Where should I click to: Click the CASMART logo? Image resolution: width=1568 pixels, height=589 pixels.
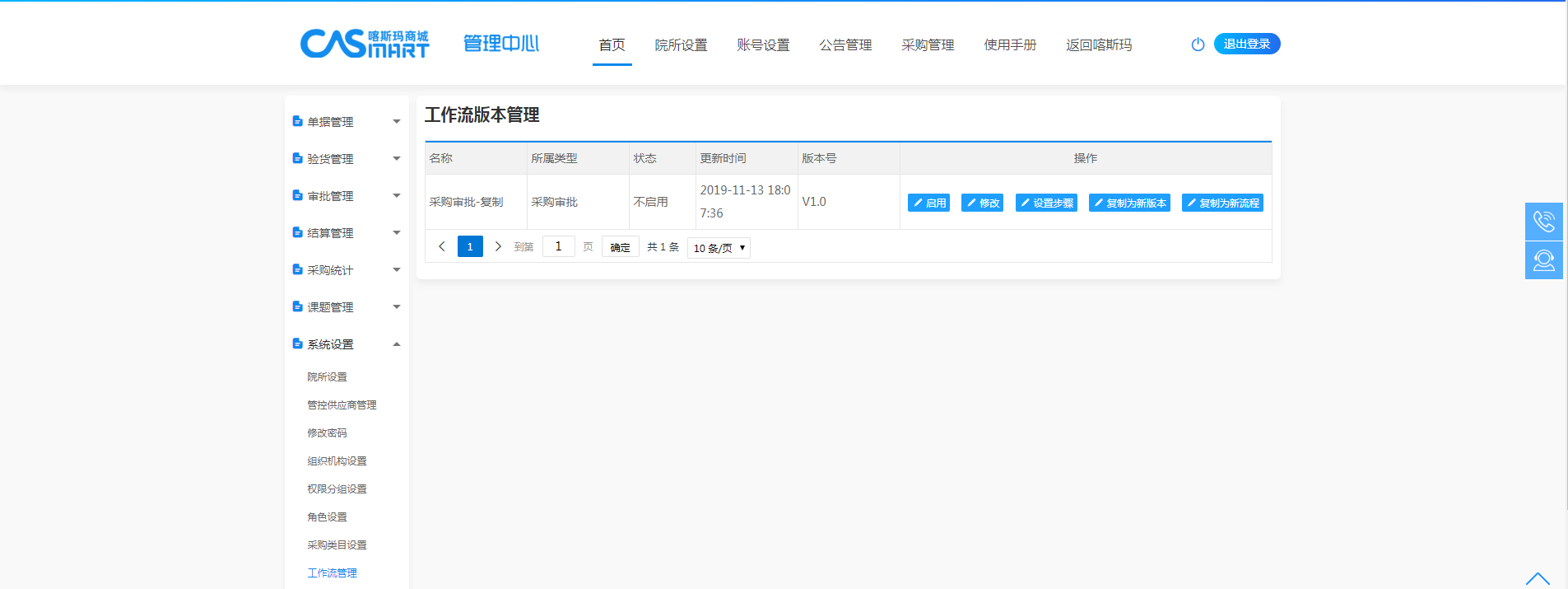365,44
